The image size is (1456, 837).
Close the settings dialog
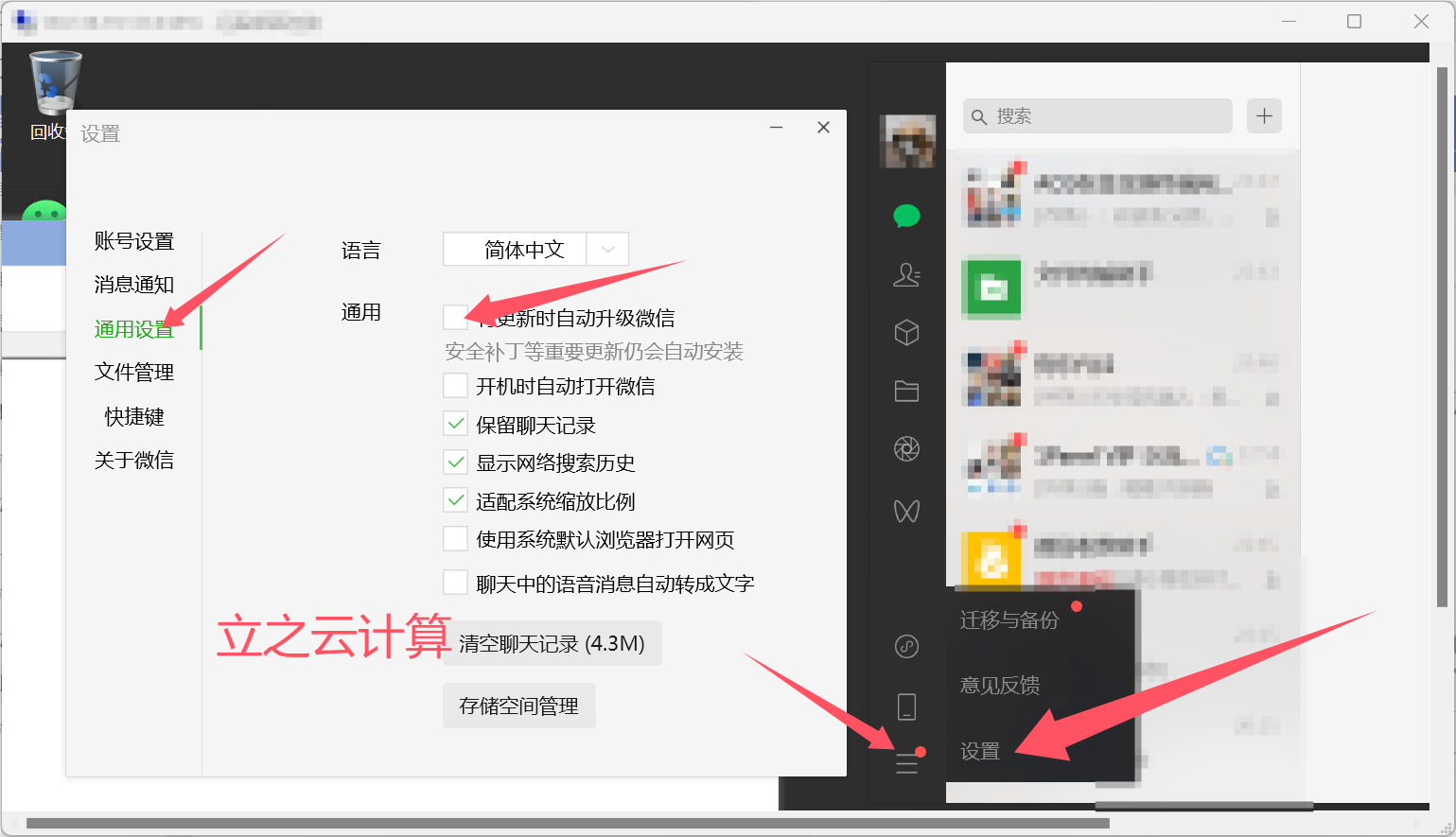point(823,127)
